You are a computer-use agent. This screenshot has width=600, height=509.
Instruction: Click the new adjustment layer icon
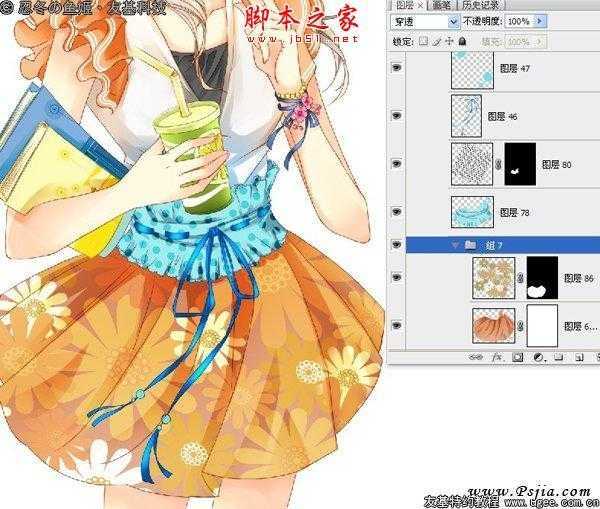click(537, 357)
